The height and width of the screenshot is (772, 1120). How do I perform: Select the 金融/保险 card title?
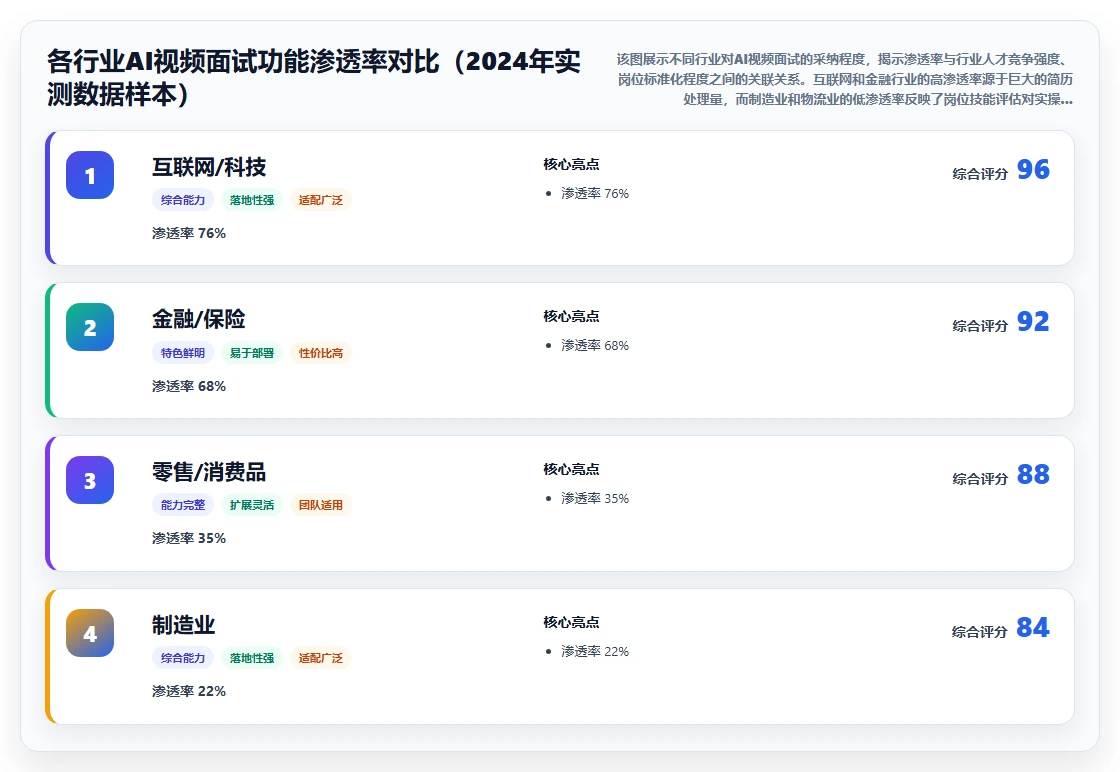199,319
